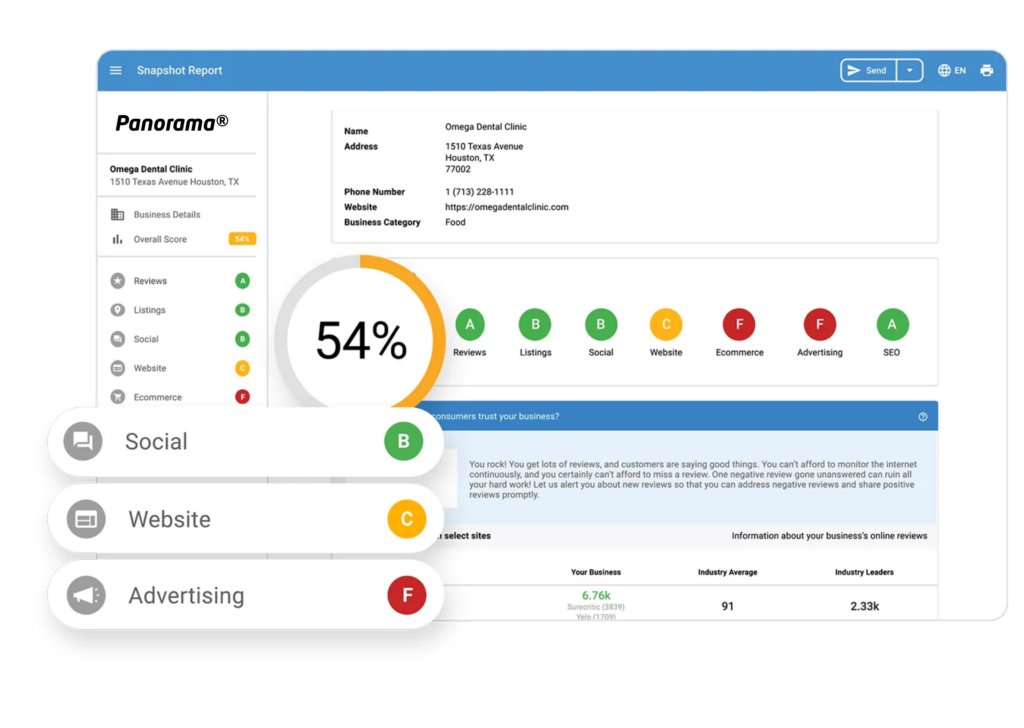
Task: Click the globe language icon
Action: tap(944, 70)
